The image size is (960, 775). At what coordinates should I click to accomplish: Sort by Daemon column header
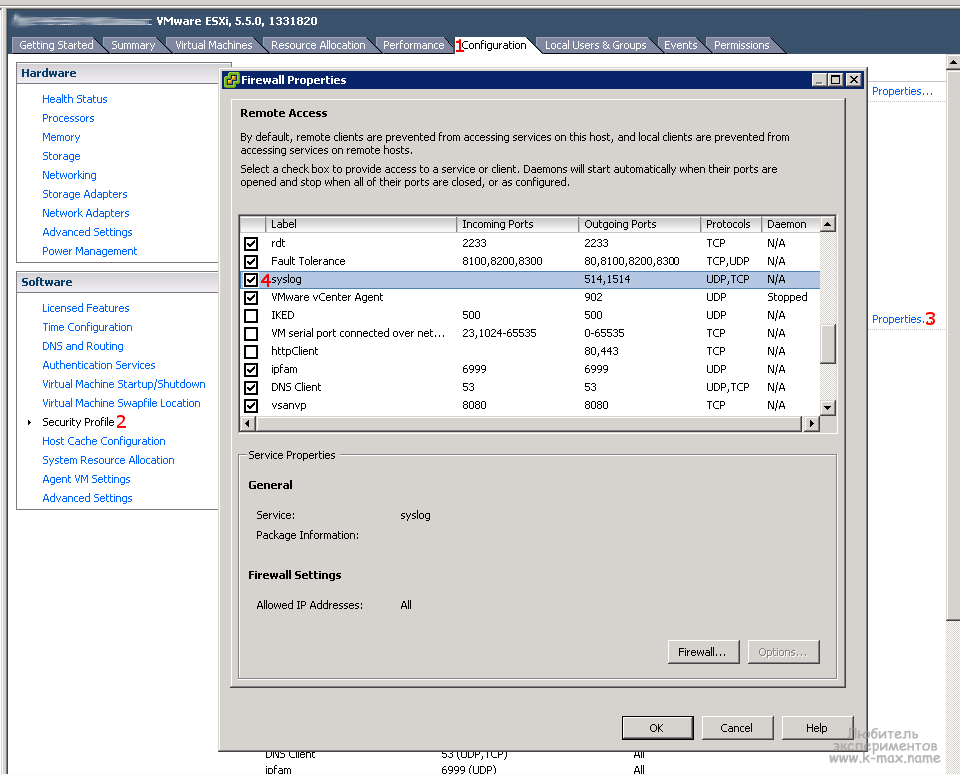pyautogui.click(x=790, y=224)
